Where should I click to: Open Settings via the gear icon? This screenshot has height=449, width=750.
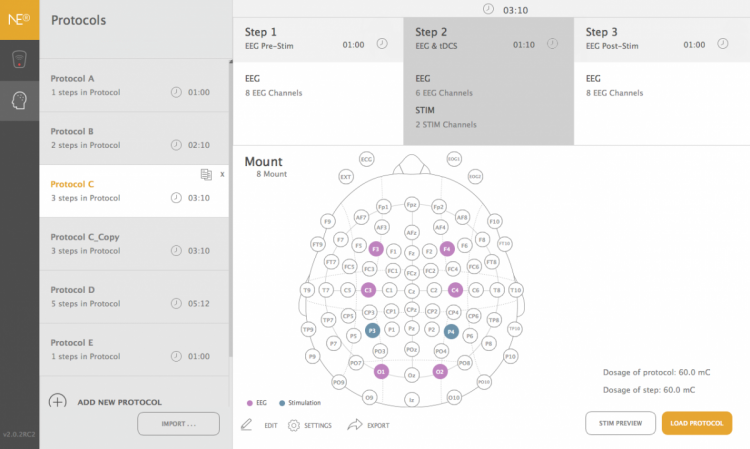294,425
